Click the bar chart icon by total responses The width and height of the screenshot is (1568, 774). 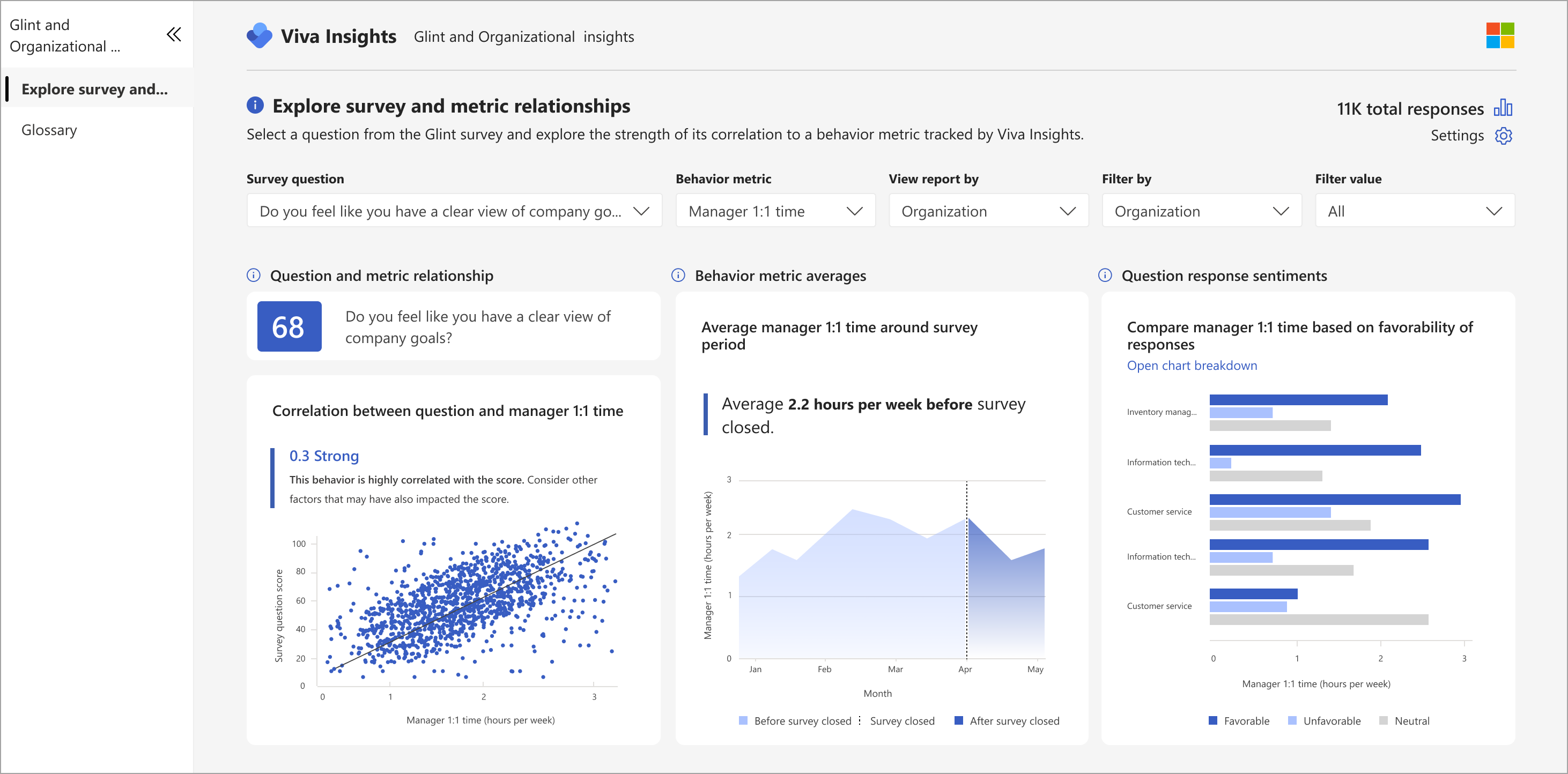(x=1503, y=108)
